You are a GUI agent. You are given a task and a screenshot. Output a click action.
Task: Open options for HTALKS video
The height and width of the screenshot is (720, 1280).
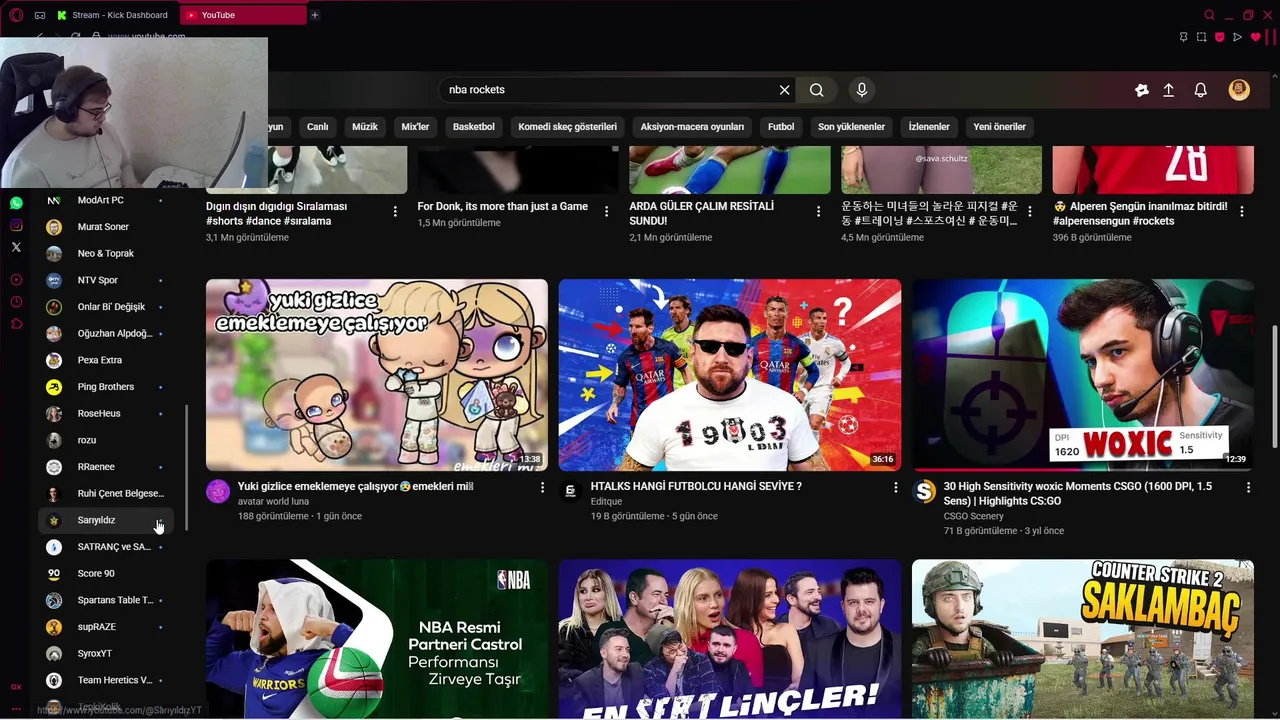(x=895, y=488)
